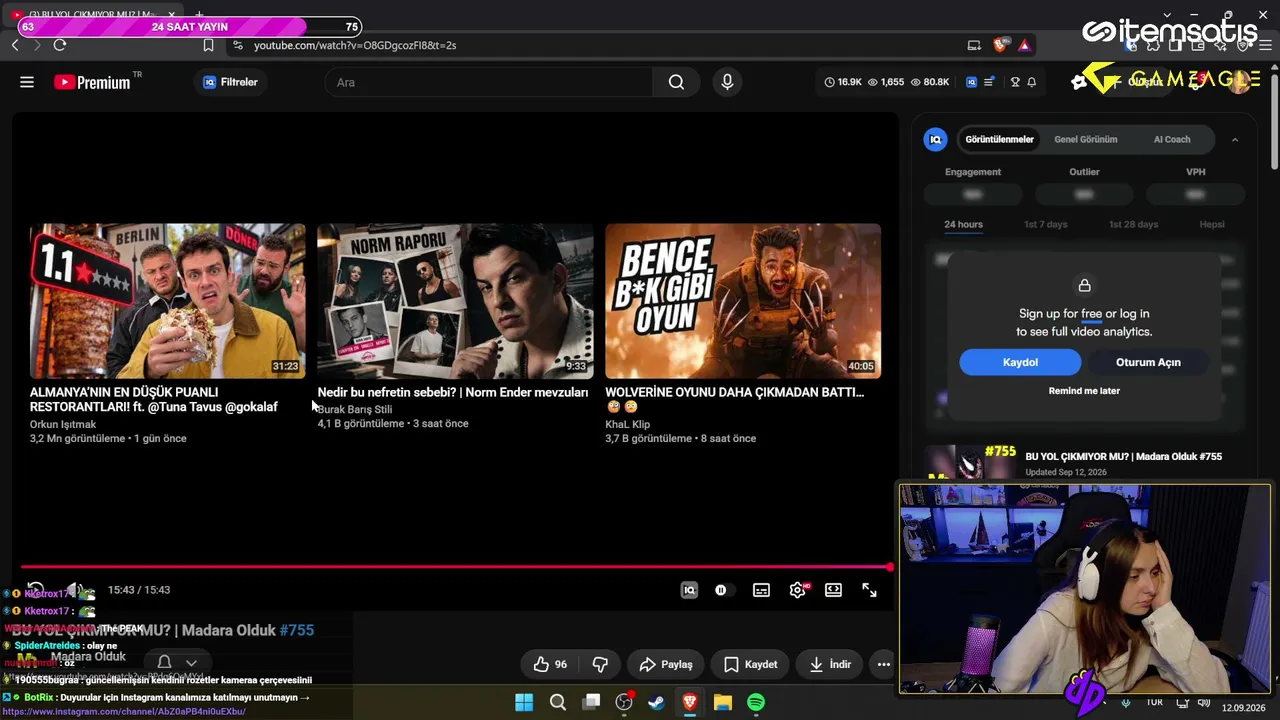Open the YouTube hamburger guide menu
Image resolution: width=1280 pixels, height=720 pixels.
click(27, 82)
